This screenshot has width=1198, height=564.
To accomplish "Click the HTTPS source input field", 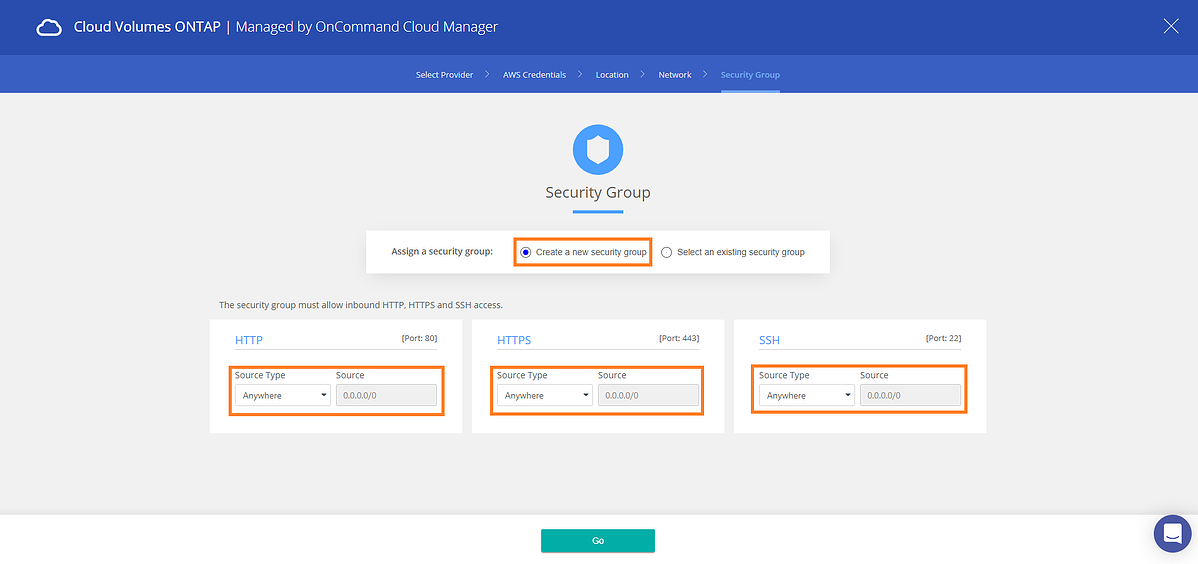I will [648, 396].
